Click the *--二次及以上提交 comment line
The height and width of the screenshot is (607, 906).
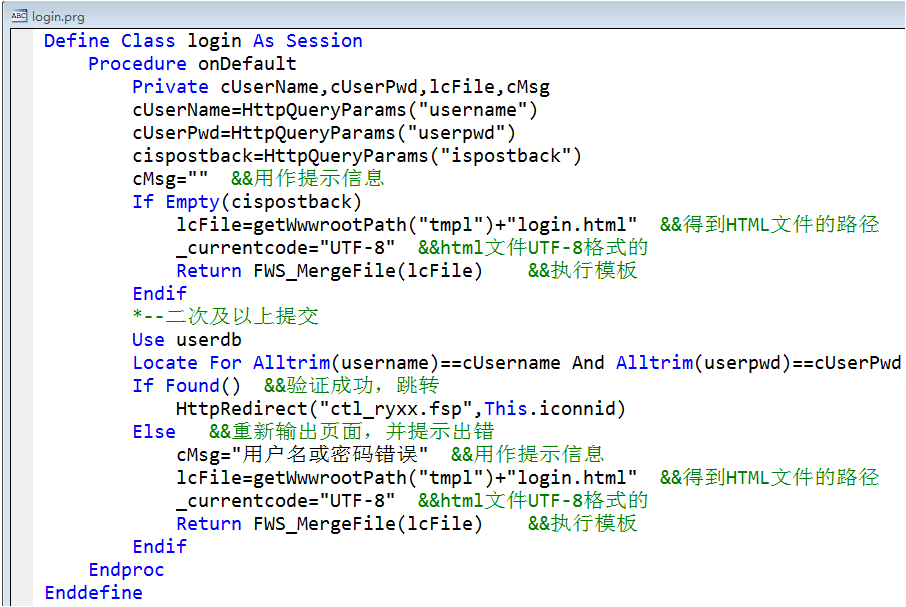click(225, 317)
